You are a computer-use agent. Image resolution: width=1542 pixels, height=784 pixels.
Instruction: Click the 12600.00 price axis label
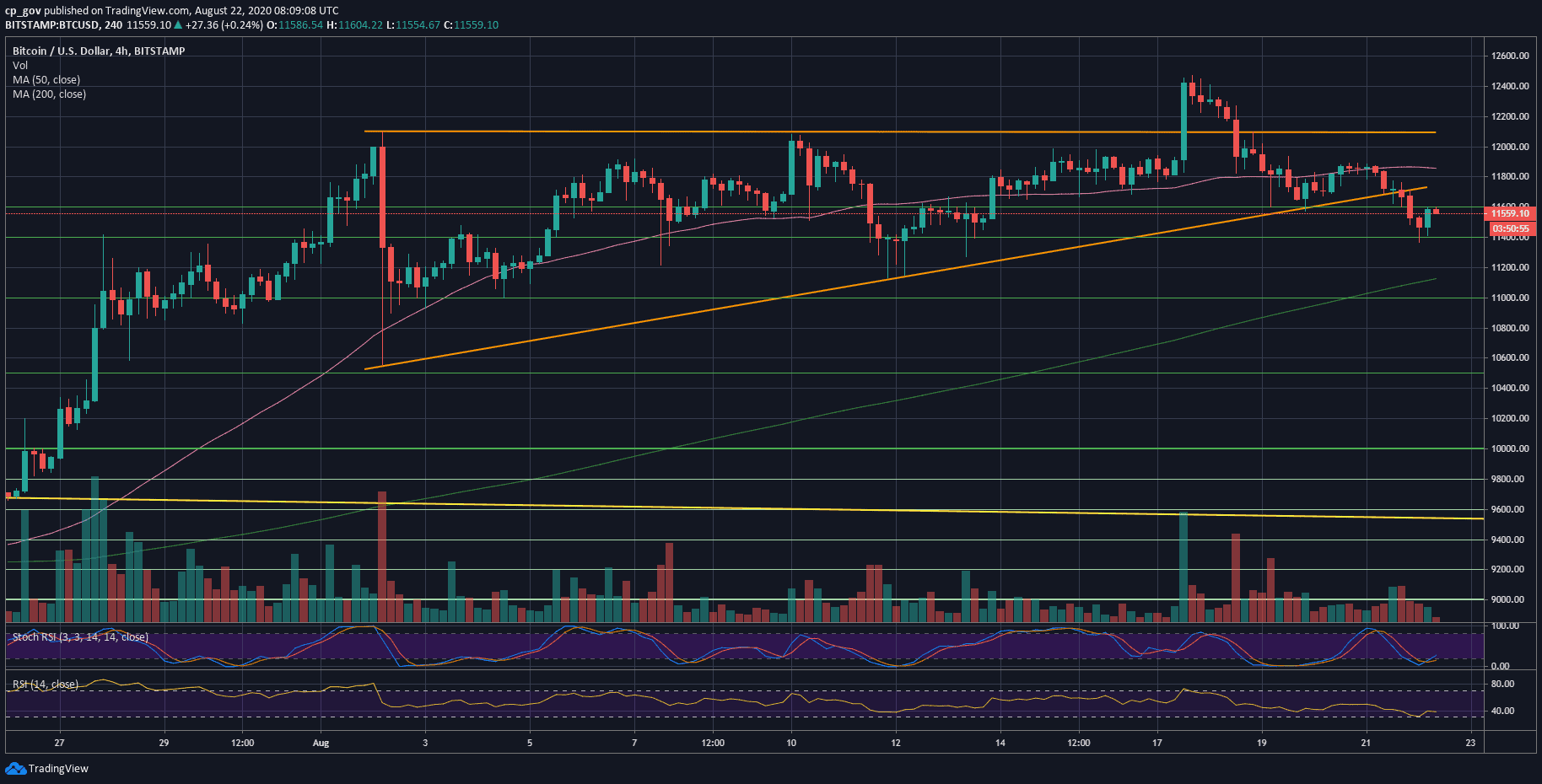[x=1510, y=56]
